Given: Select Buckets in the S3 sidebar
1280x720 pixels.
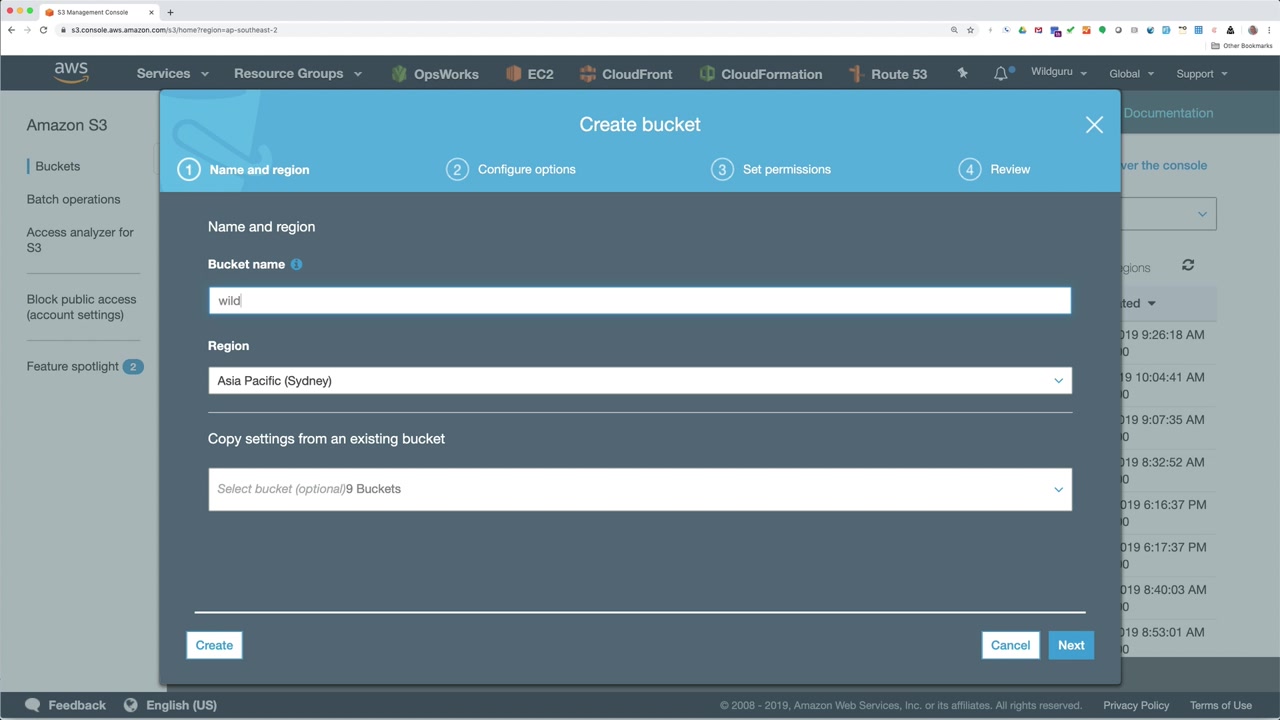Looking at the screenshot, I should pos(57,166).
